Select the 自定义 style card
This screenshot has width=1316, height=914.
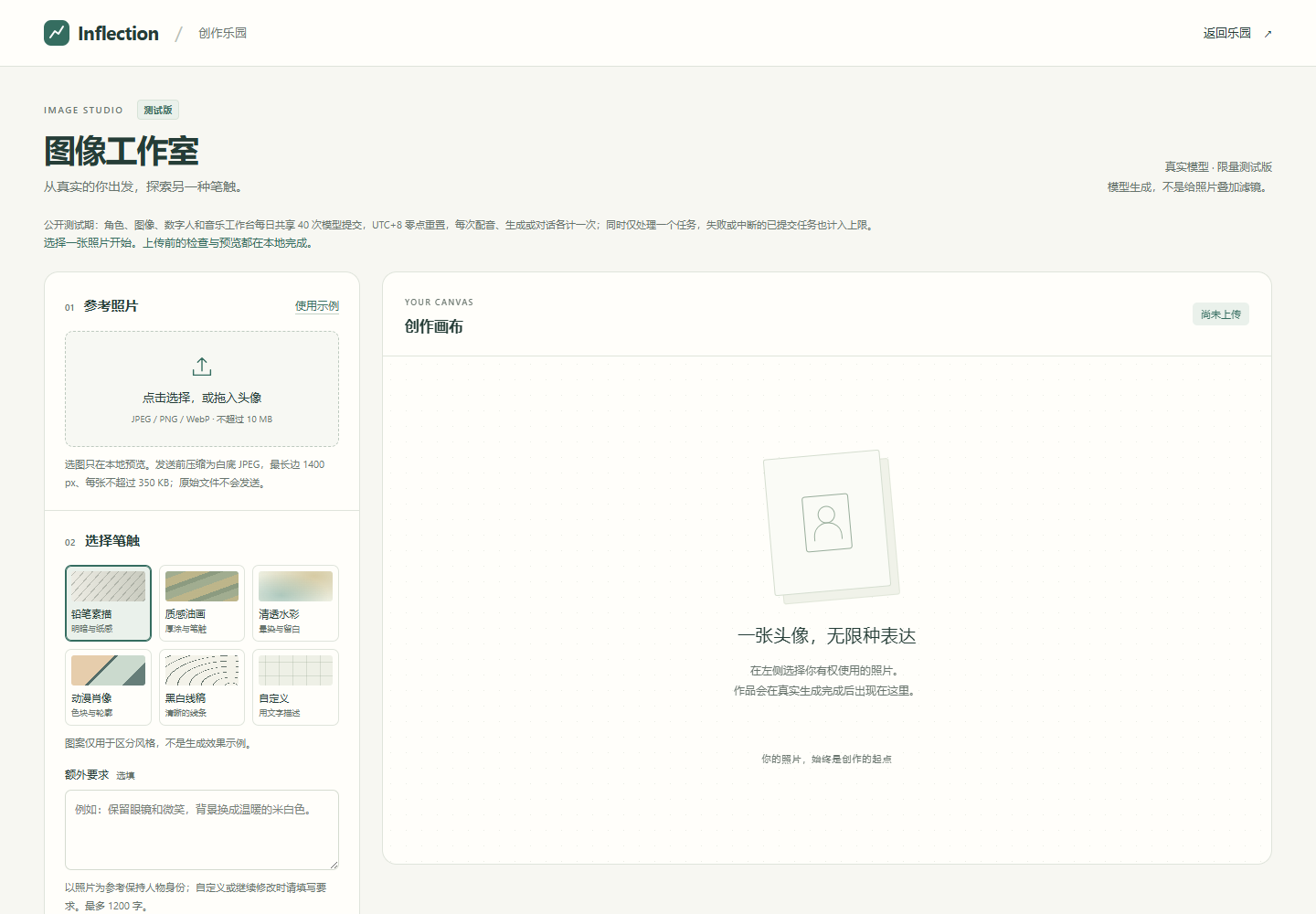point(295,687)
